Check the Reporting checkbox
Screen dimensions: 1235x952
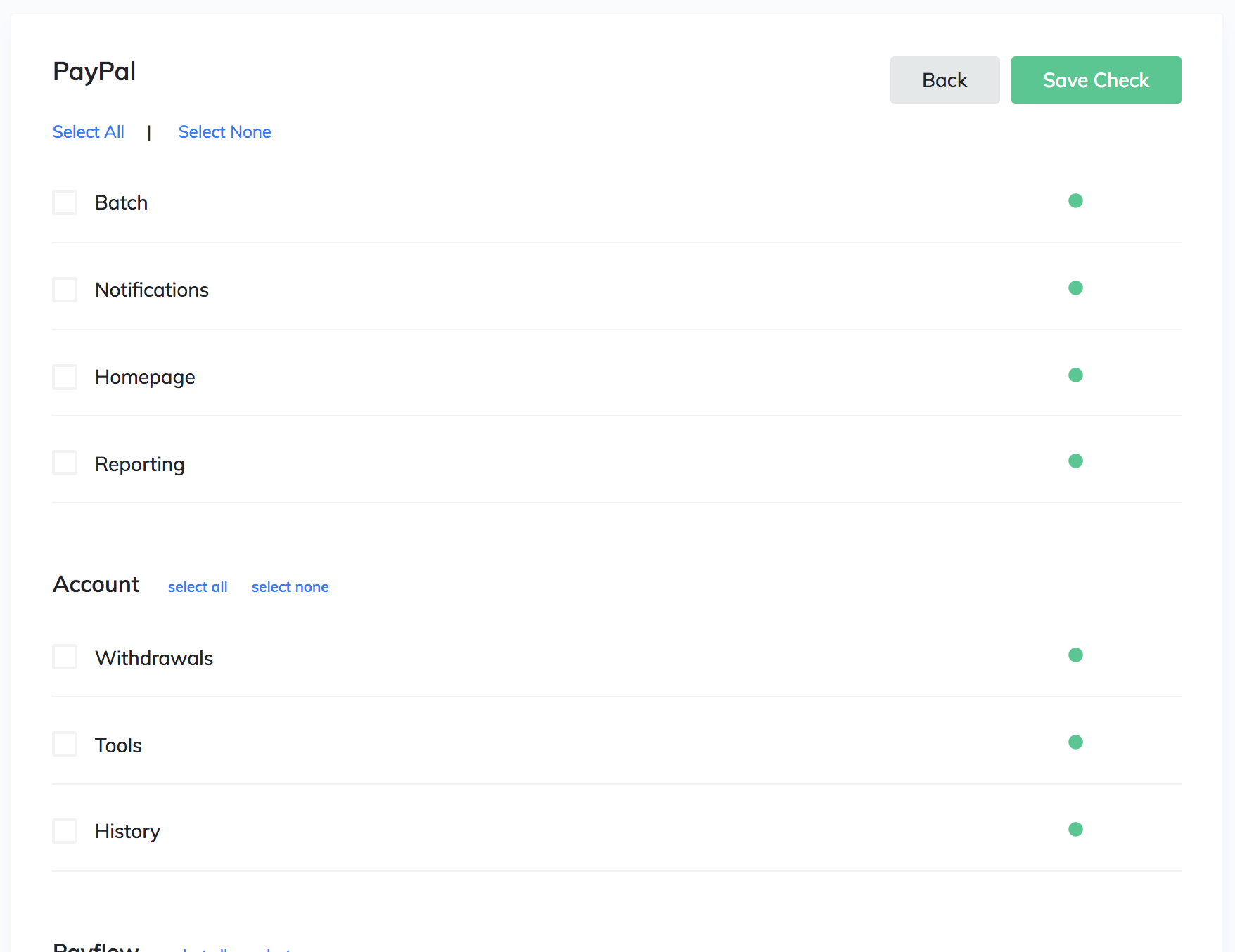[x=65, y=463]
